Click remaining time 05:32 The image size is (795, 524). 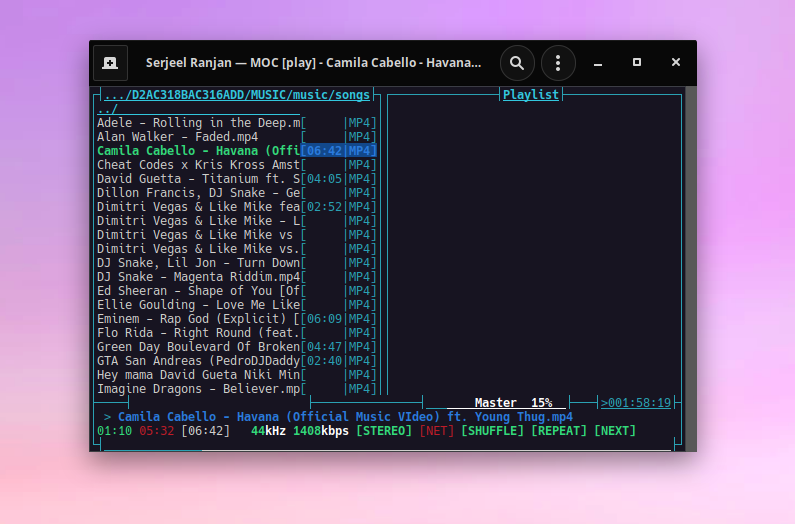click(x=157, y=431)
